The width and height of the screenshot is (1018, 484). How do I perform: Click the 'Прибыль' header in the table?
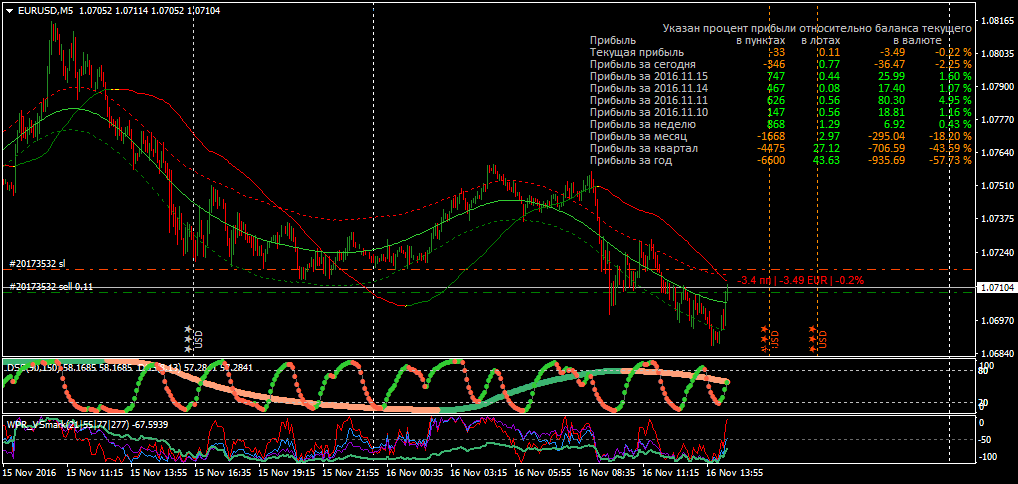click(612, 40)
